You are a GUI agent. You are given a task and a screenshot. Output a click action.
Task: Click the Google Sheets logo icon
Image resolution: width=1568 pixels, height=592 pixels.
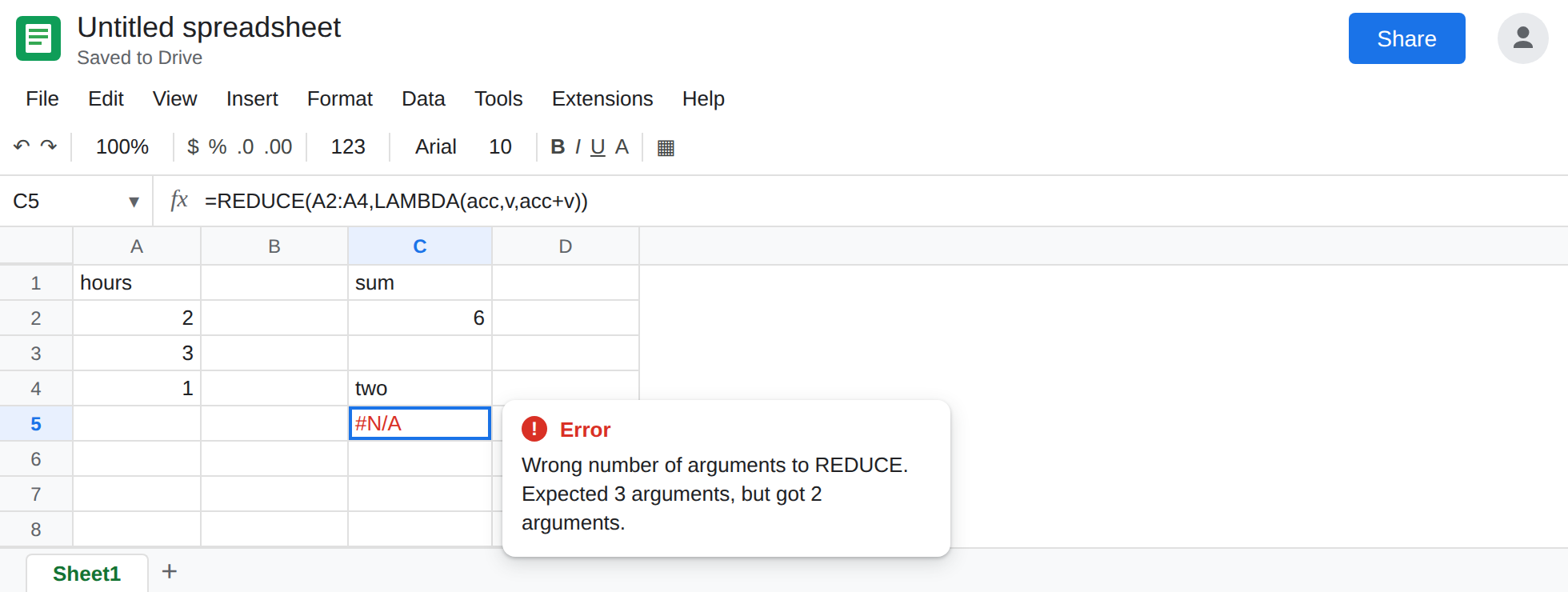[38, 38]
